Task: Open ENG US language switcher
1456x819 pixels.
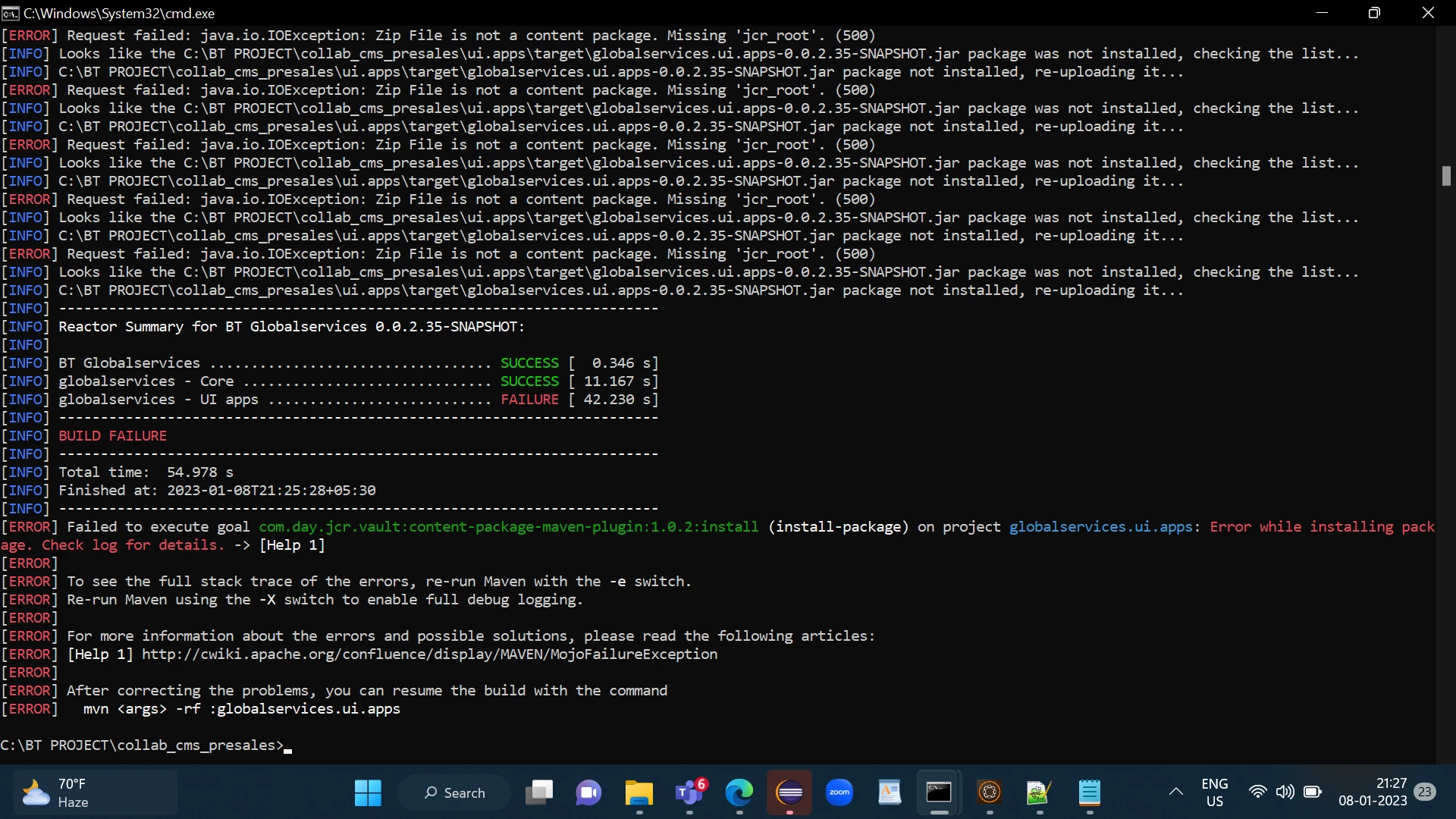Action: pyautogui.click(x=1214, y=792)
